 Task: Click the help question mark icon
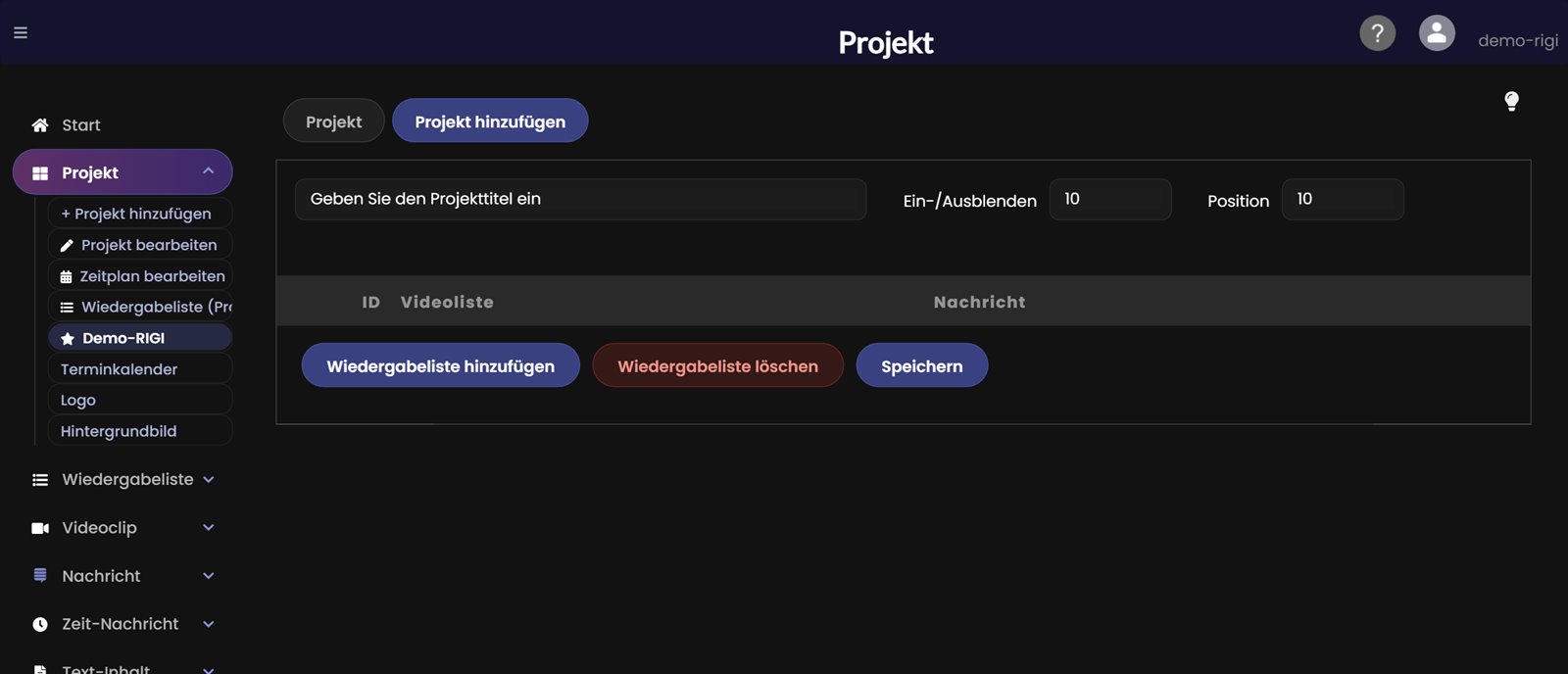pyautogui.click(x=1377, y=33)
